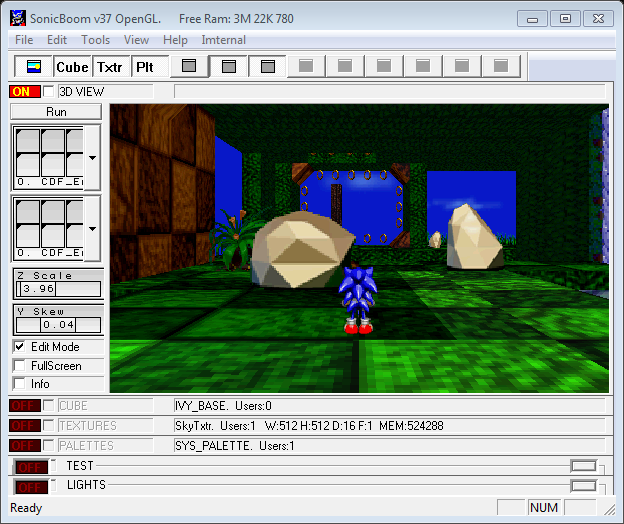Open the Imternal menu

point(224,40)
